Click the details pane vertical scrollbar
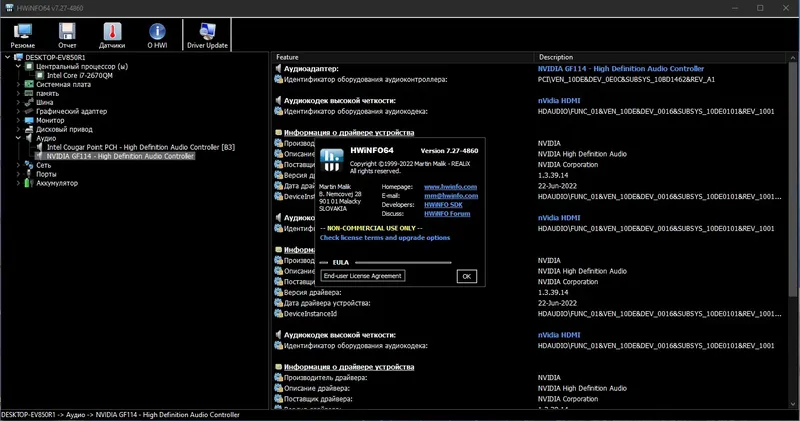This screenshot has width=800, height=421. click(x=792, y=179)
